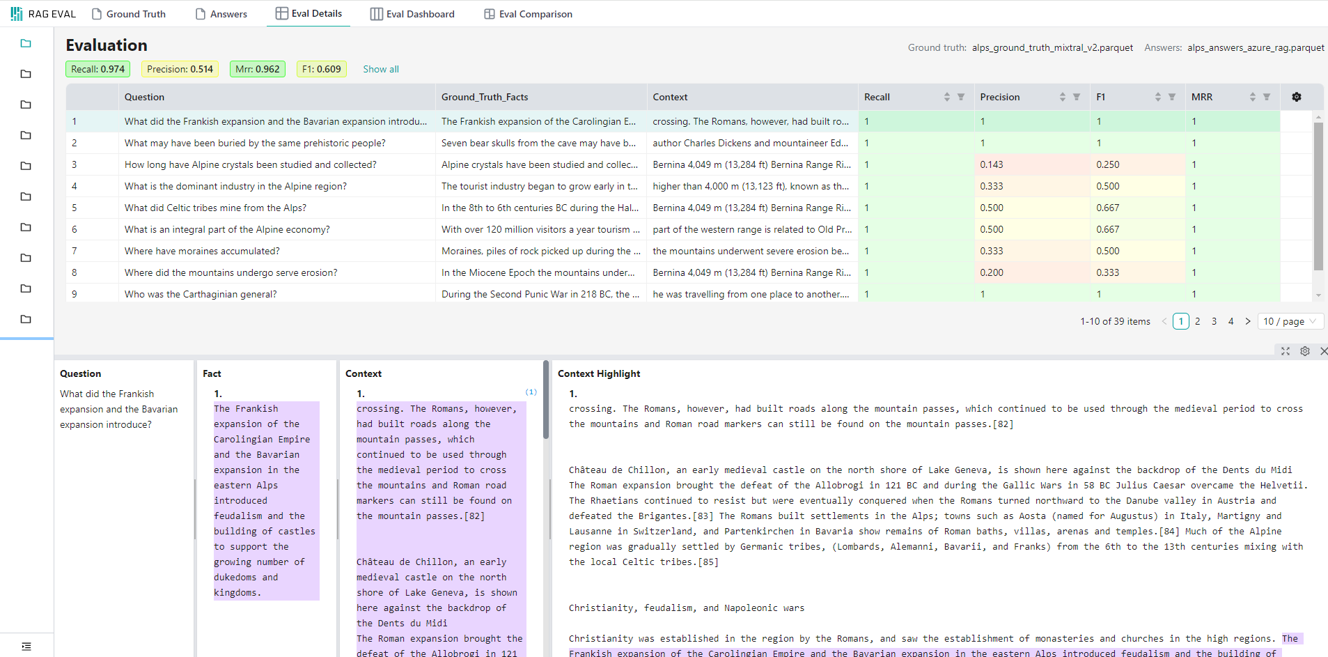1328x657 pixels.
Task: Switch to the Eval Dashboard tab
Action: (411, 14)
